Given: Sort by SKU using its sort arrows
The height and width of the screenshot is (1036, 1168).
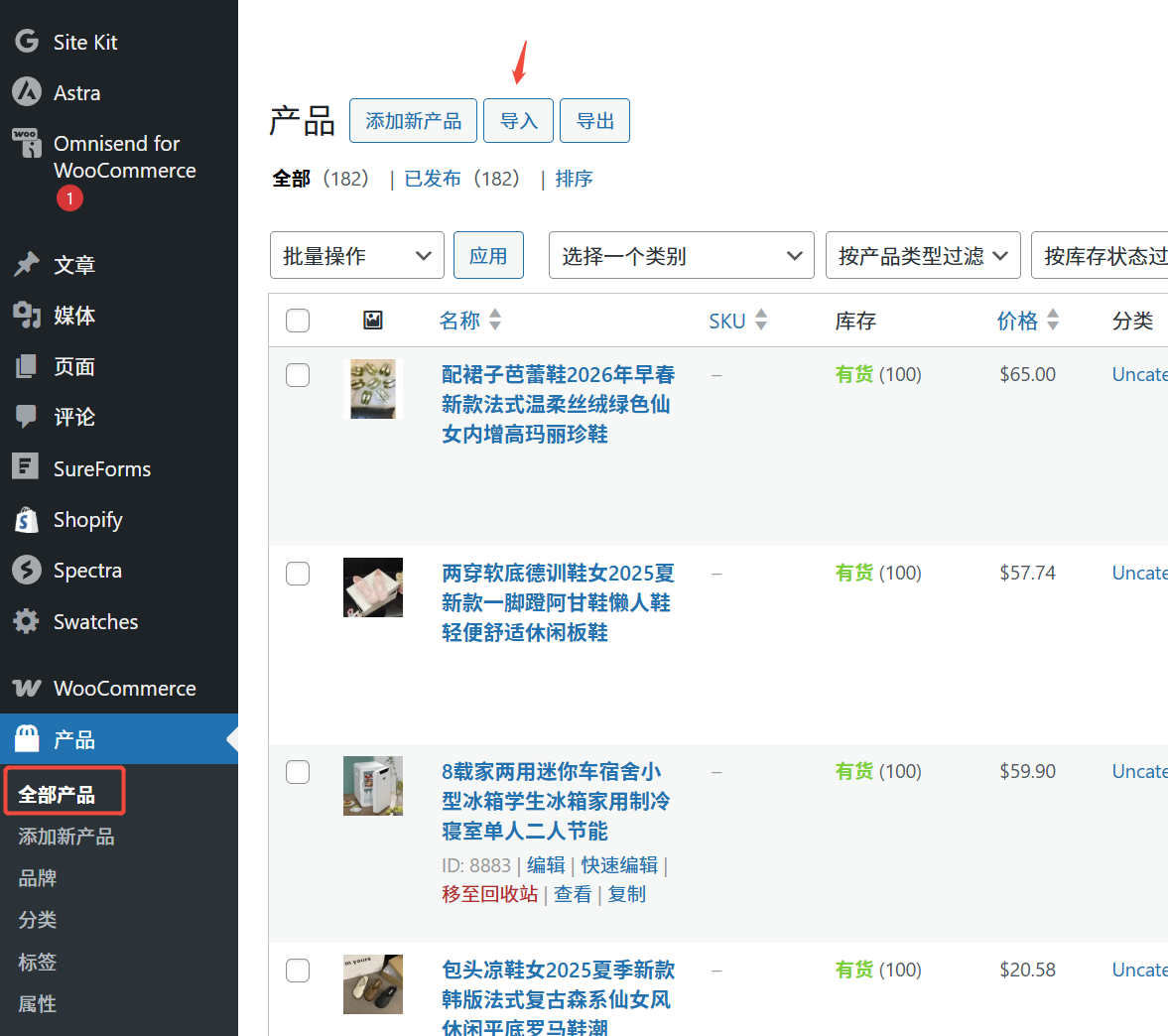Looking at the screenshot, I should coord(761,320).
